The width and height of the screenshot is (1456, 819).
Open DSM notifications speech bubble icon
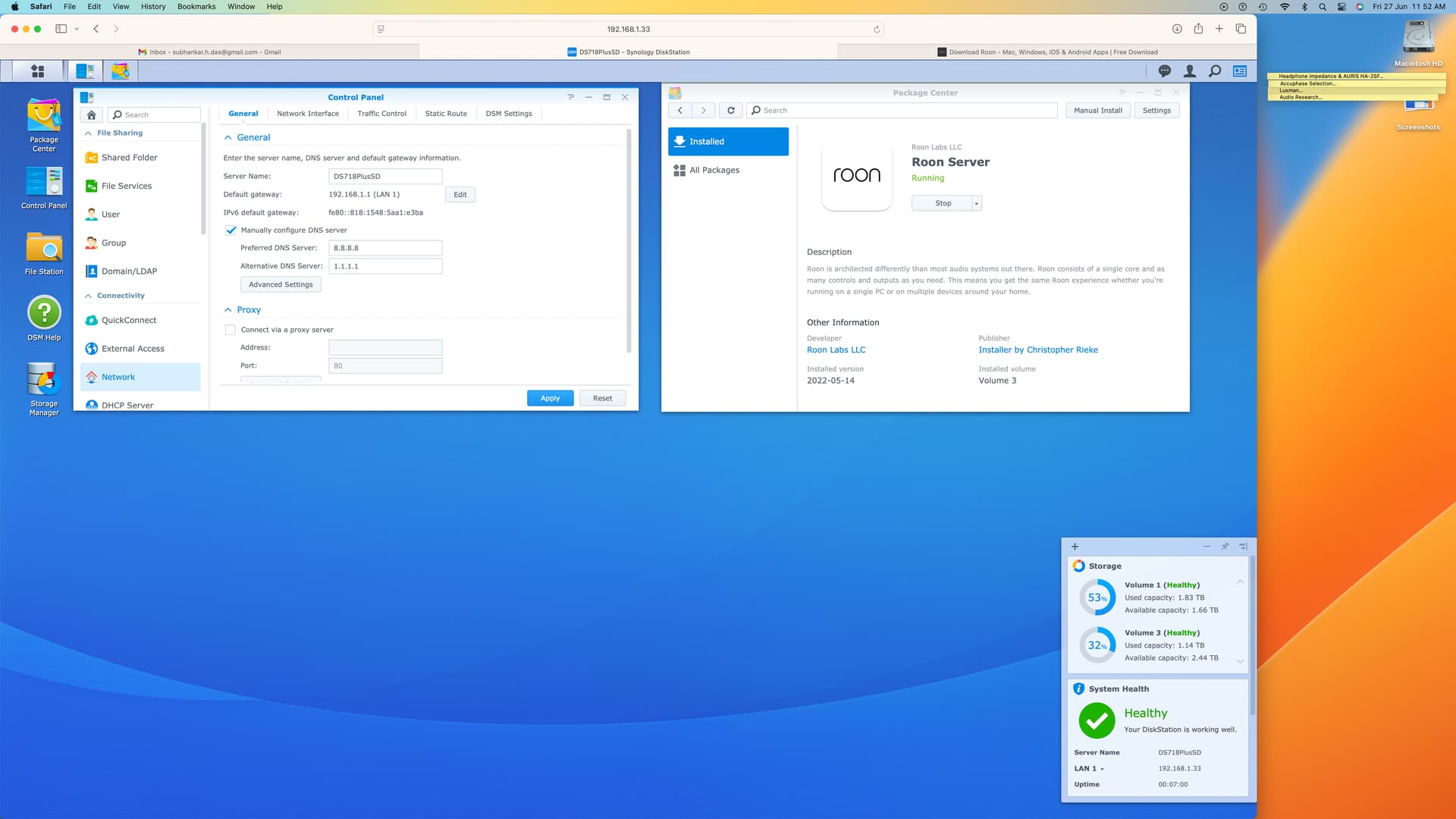(x=1165, y=71)
